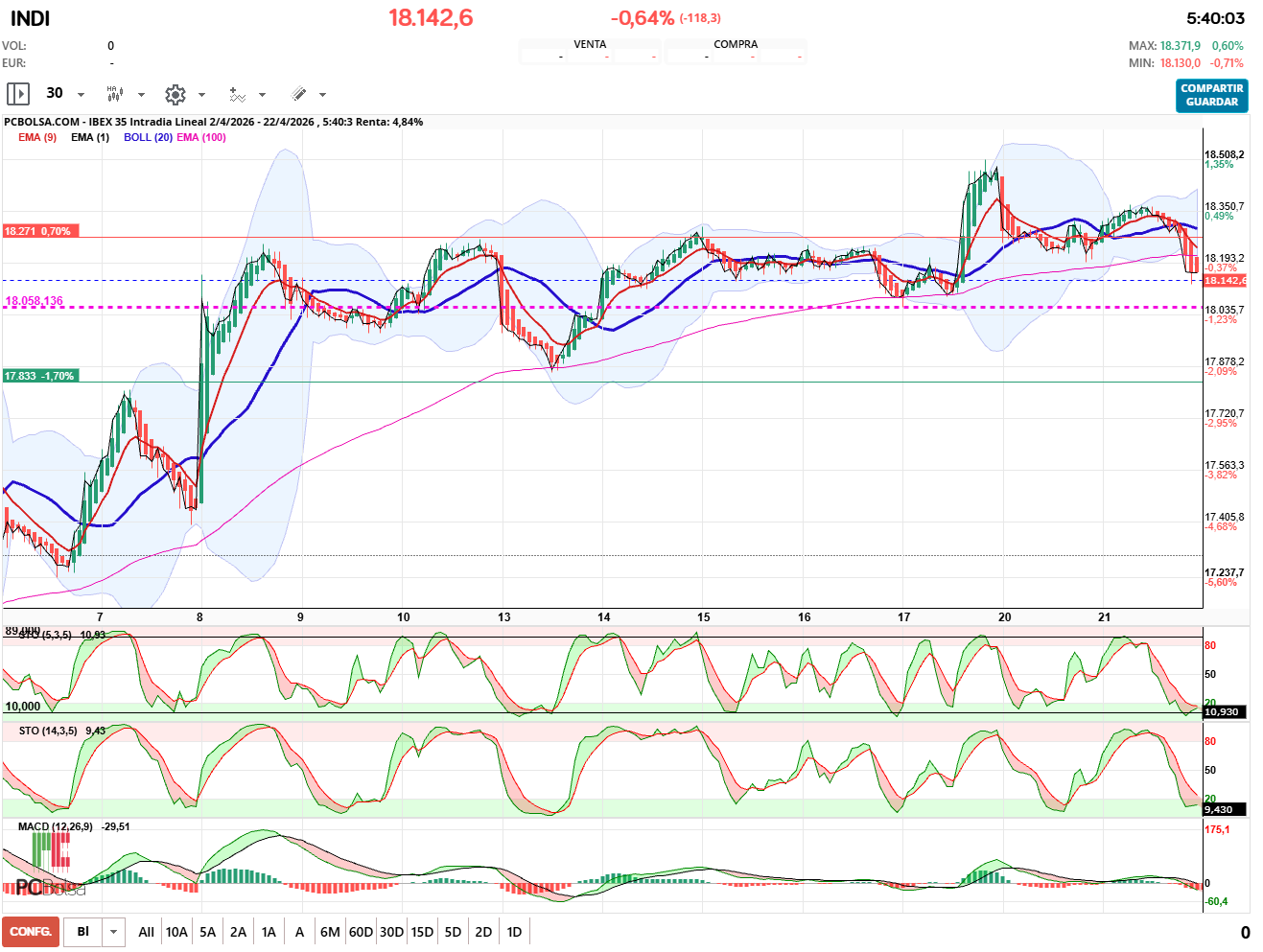Open the BI selector dropdown arrow
Viewport: 1263px width, 952px height.
pos(114,932)
